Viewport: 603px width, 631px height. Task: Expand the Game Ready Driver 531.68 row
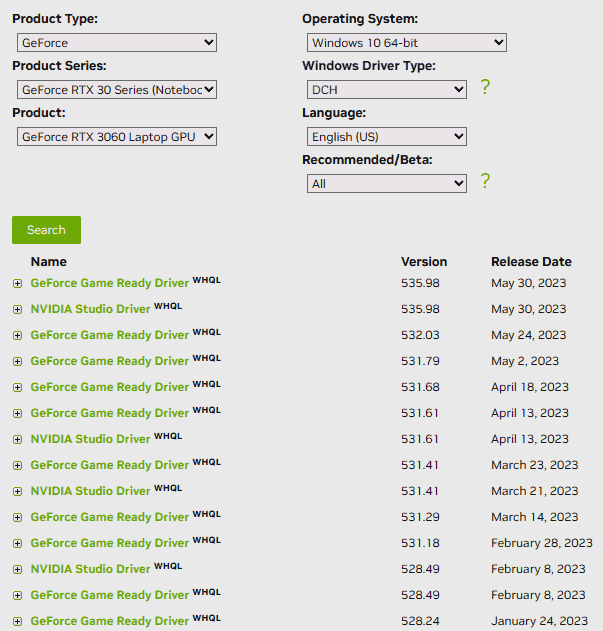17,388
